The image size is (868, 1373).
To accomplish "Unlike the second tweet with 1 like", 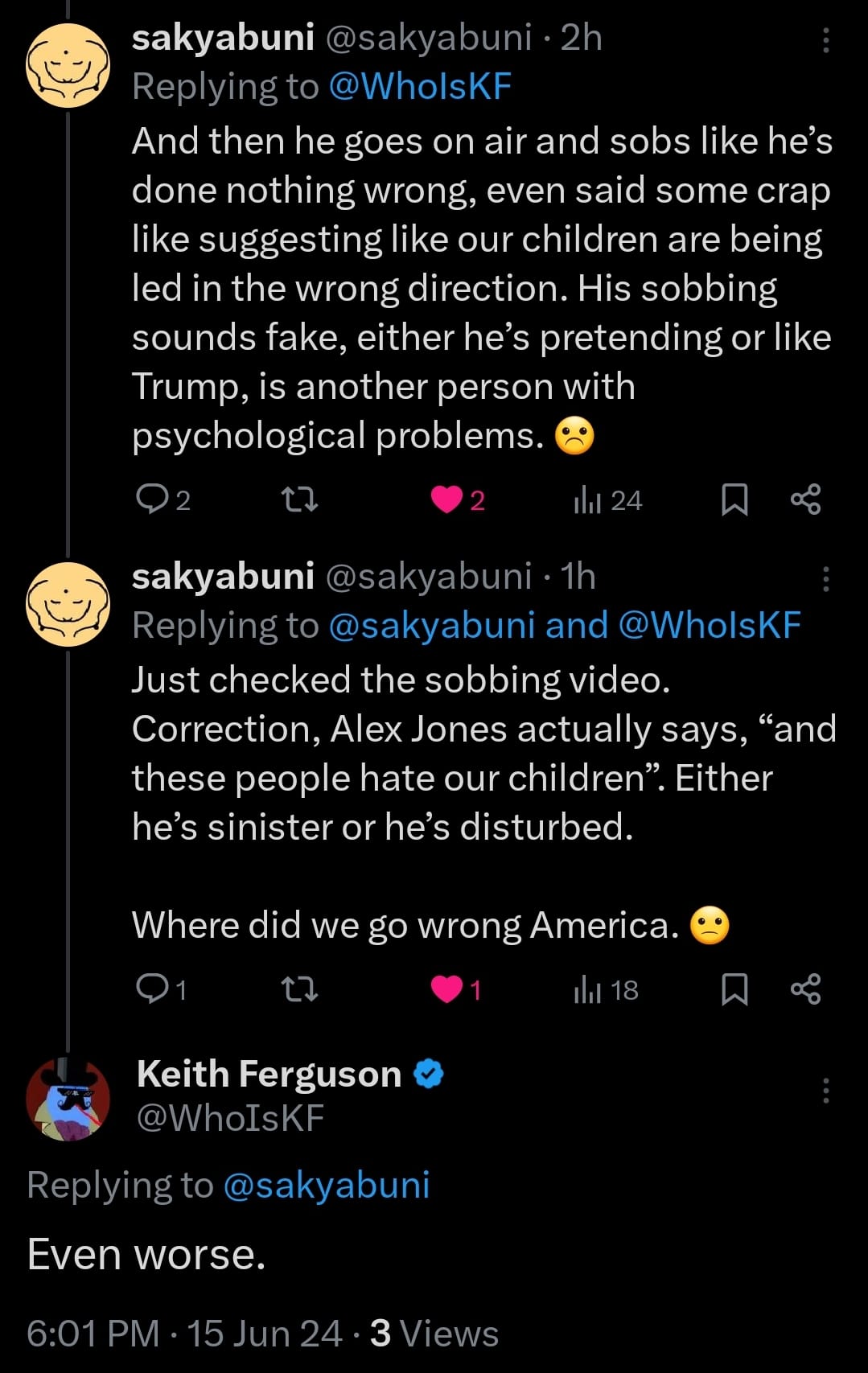I will coord(447,989).
